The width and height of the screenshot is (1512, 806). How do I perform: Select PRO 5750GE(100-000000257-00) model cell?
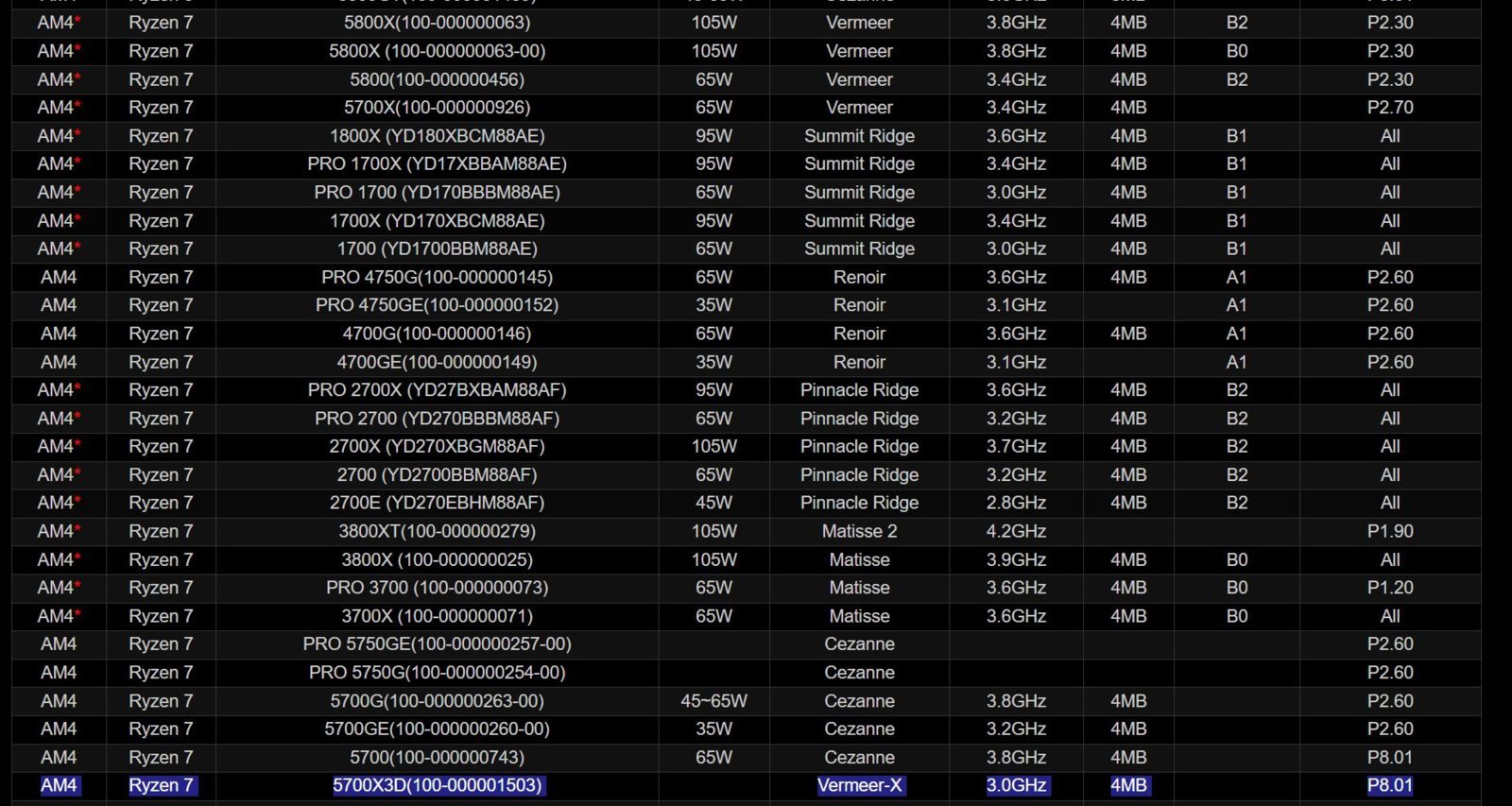[437, 643]
